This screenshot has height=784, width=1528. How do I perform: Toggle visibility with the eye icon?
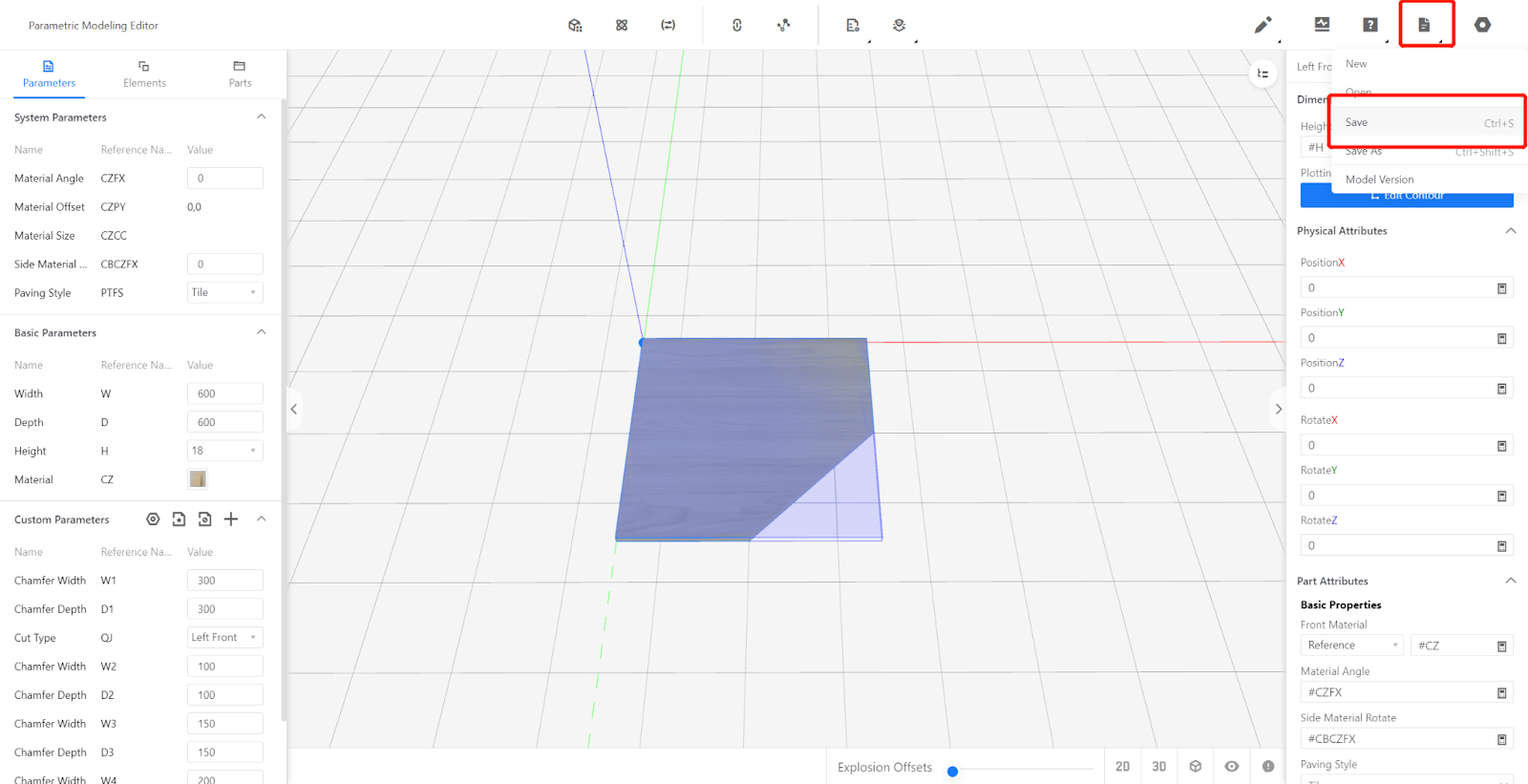point(1232,767)
